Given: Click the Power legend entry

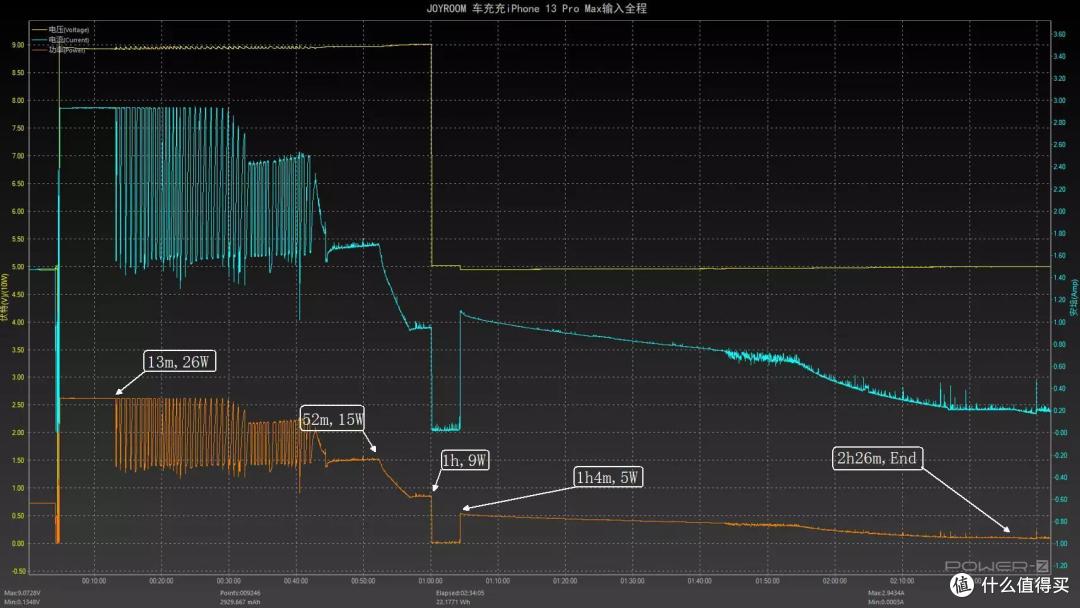Looking at the screenshot, I should [59, 50].
